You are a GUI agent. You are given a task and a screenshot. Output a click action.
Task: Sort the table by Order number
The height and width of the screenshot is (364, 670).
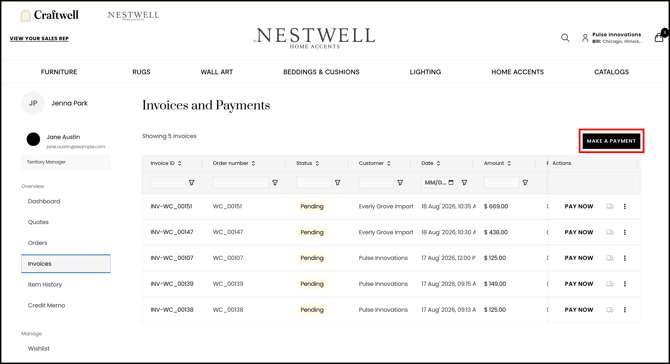point(253,163)
